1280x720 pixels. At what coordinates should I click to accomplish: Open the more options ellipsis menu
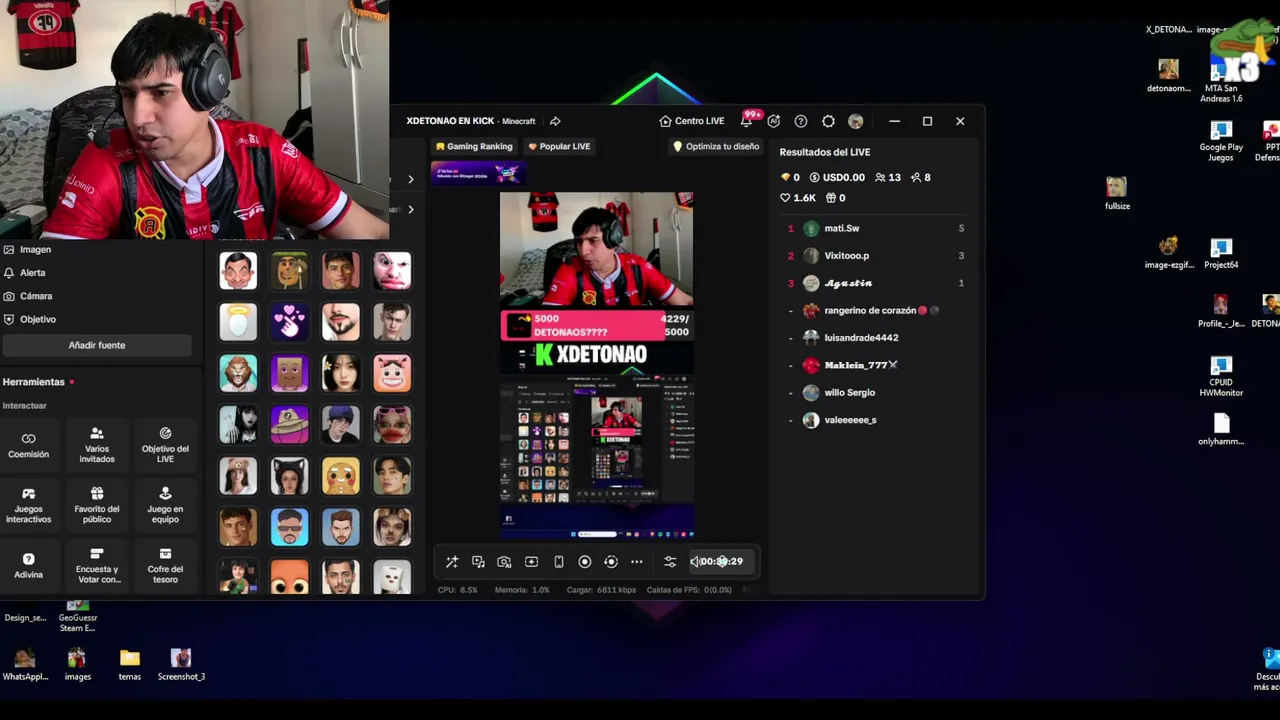pyautogui.click(x=637, y=562)
